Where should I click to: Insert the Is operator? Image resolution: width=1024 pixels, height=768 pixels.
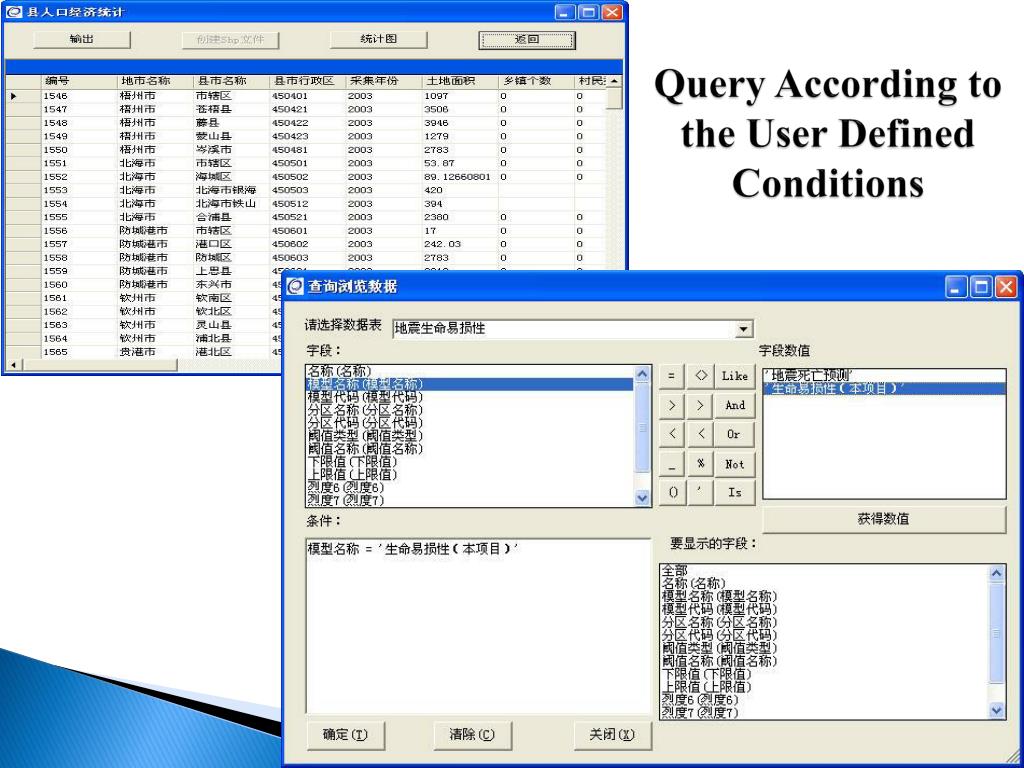[x=735, y=493]
